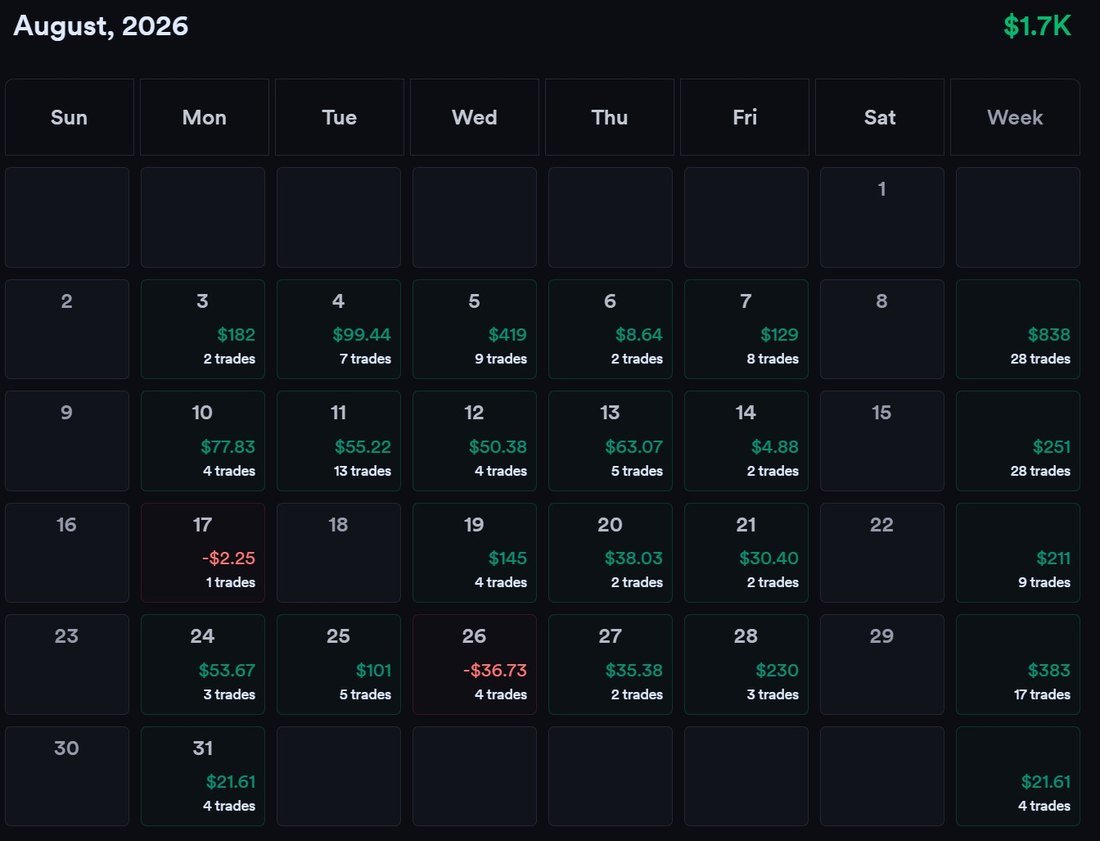This screenshot has height=841, width=1100.
Task: Open August 6 day with $8.64 profit
Action: (x=610, y=329)
